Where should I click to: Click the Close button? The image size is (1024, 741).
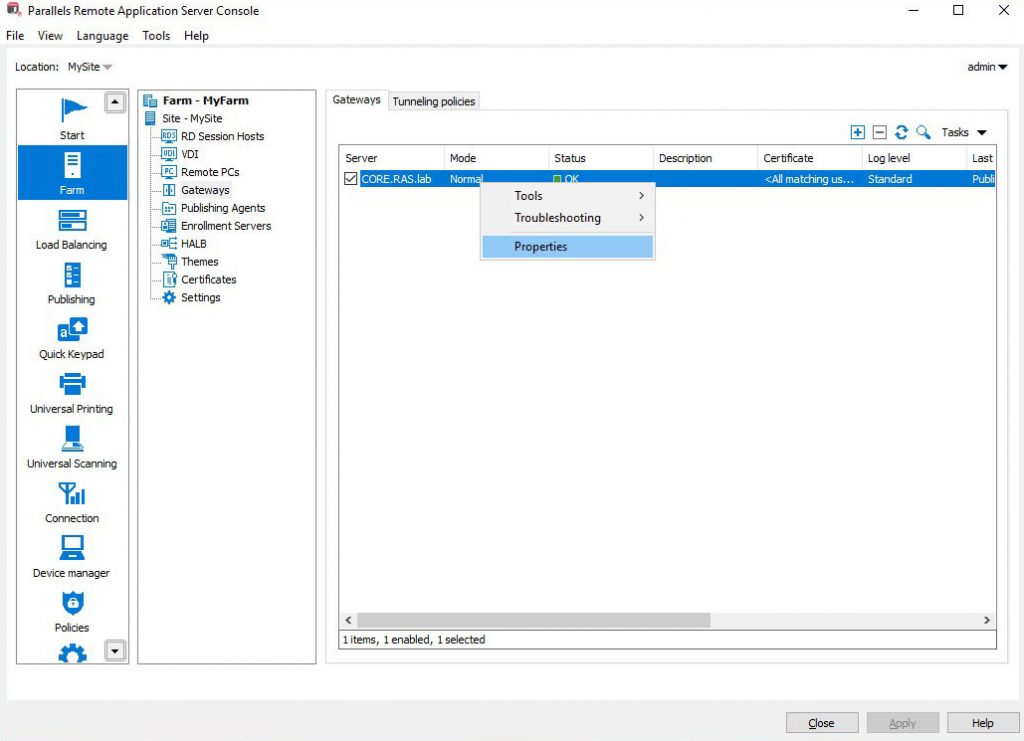click(x=822, y=723)
